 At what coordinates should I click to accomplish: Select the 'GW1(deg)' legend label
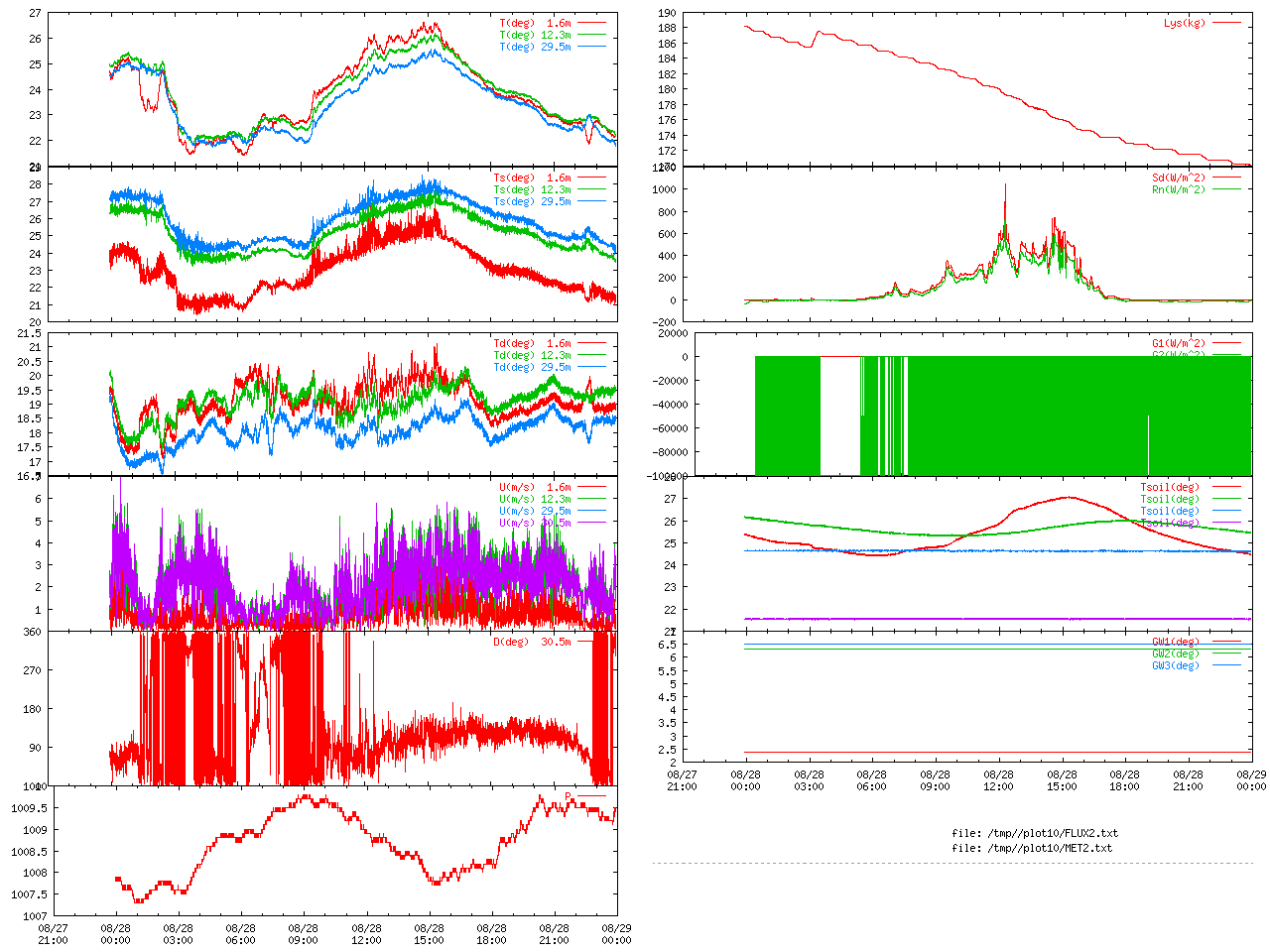click(1176, 643)
